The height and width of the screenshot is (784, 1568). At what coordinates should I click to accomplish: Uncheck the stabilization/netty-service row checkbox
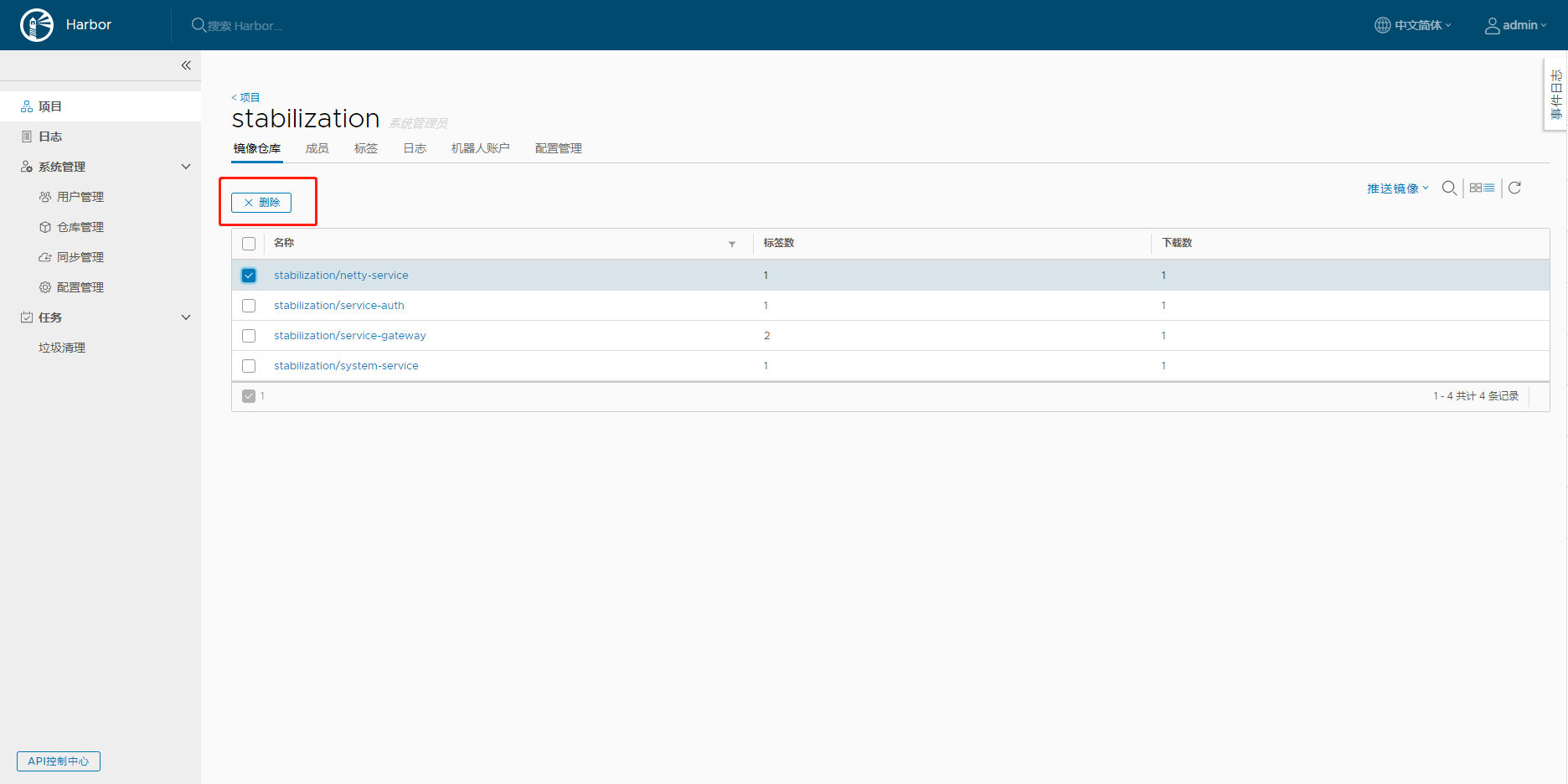coord(249,276)
